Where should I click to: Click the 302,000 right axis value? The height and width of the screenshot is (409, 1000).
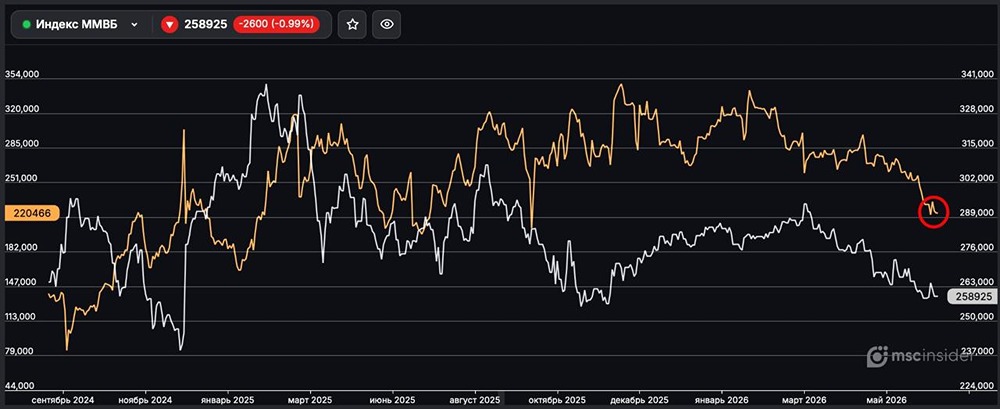click(977, 179)
